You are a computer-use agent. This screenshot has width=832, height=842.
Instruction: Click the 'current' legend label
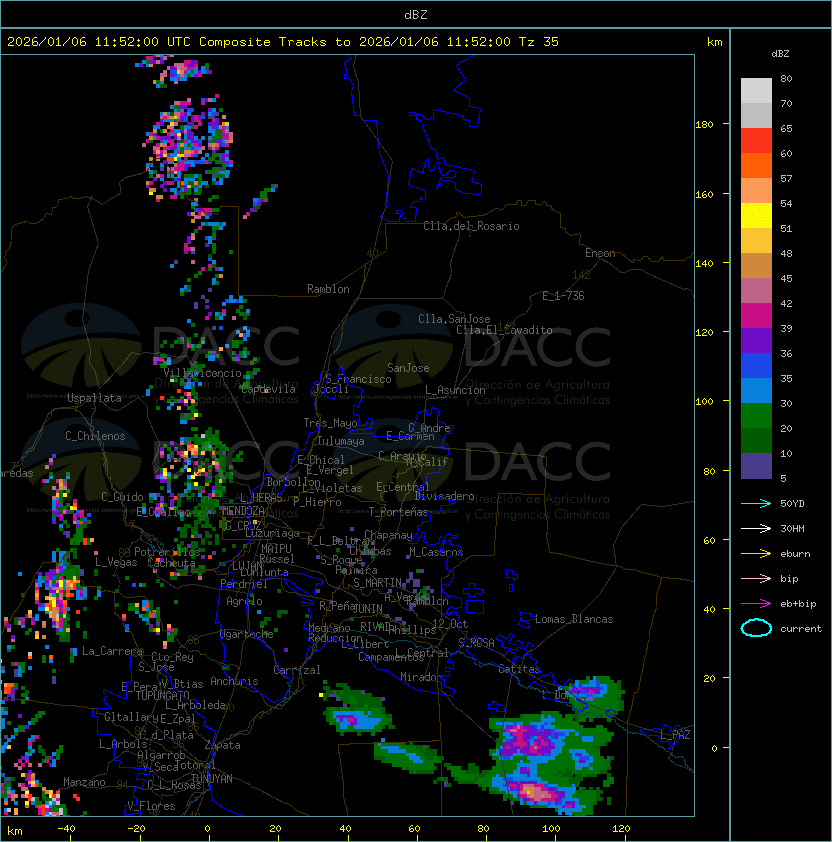801,628
